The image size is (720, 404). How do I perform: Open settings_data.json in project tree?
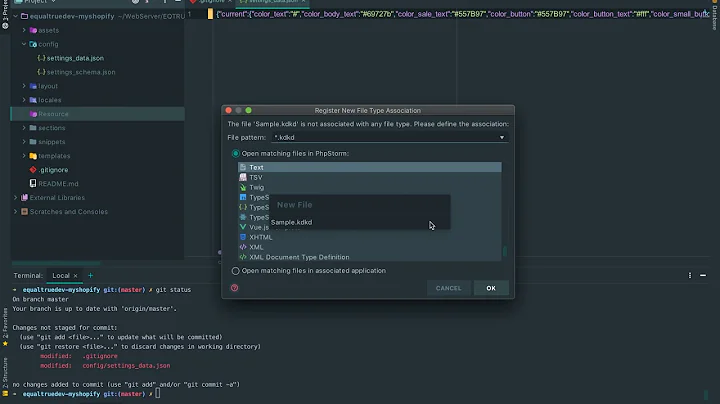point(75,58)
